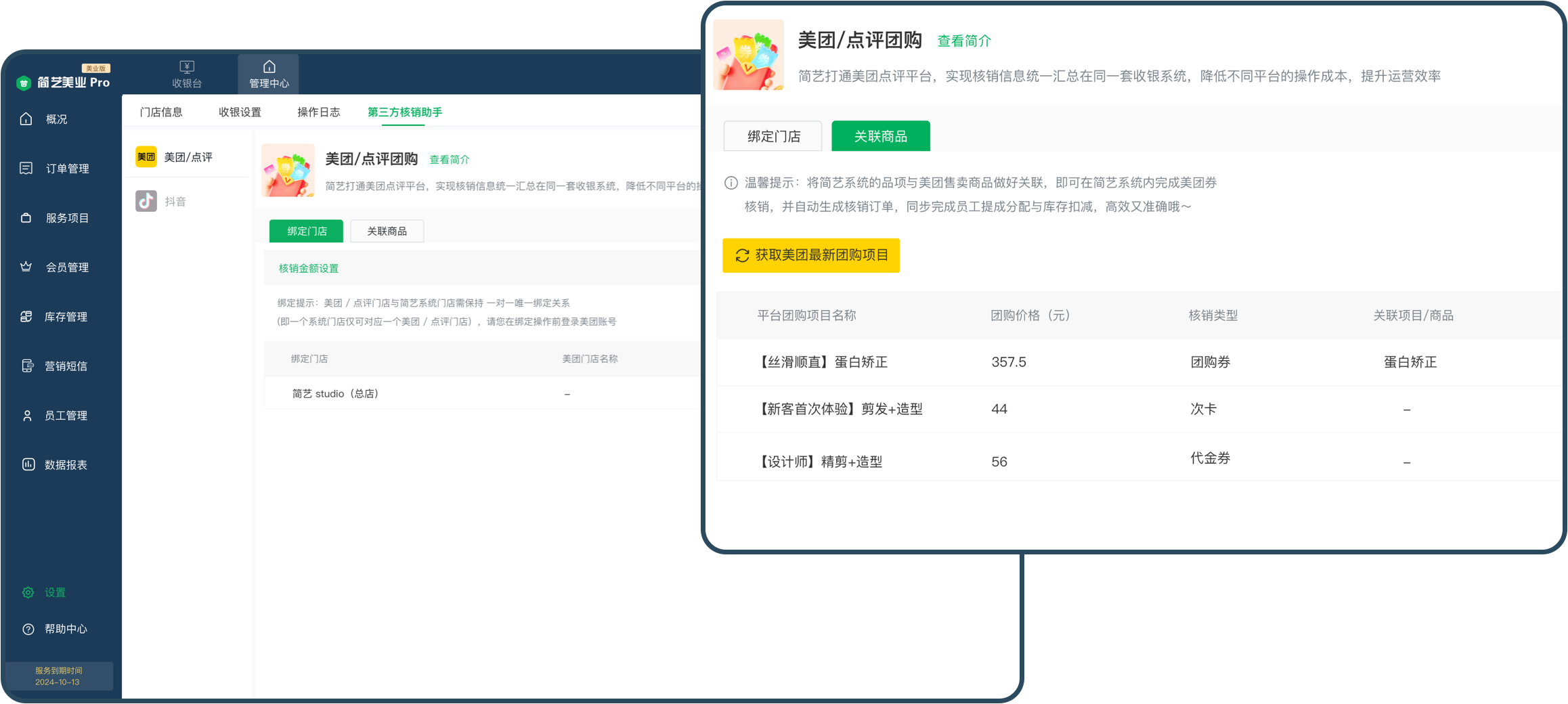Click the 核销类型 column header
Image resolution: width=1568 pixels, height=704 pixels.
[1213, 315]
